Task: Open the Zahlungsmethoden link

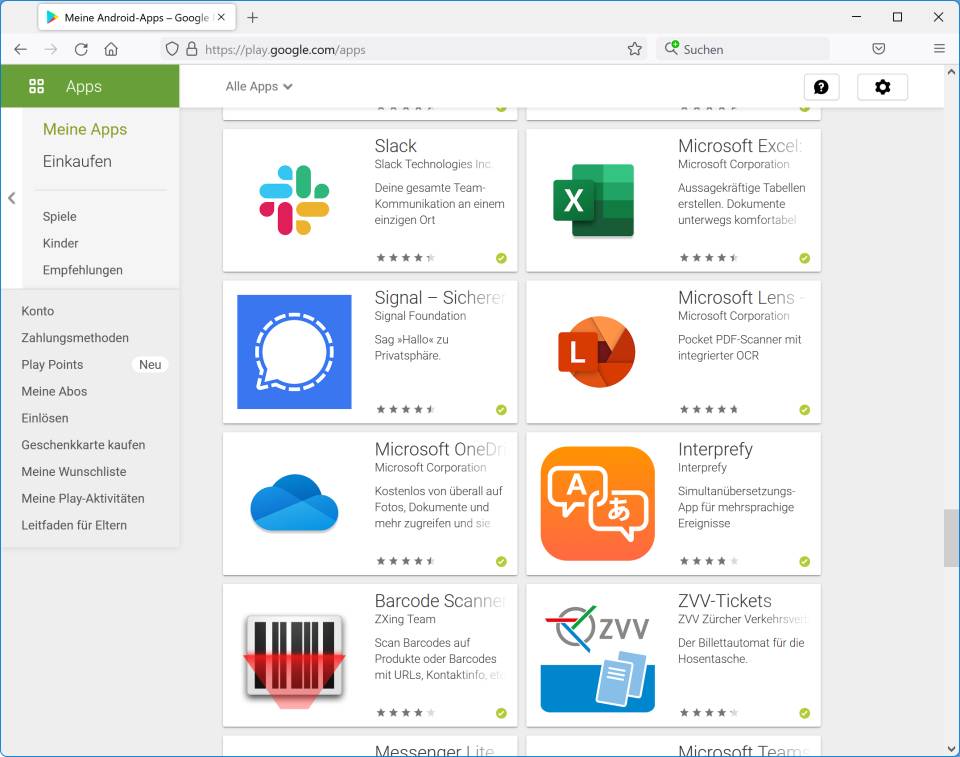Action: [x=75, y=338]
